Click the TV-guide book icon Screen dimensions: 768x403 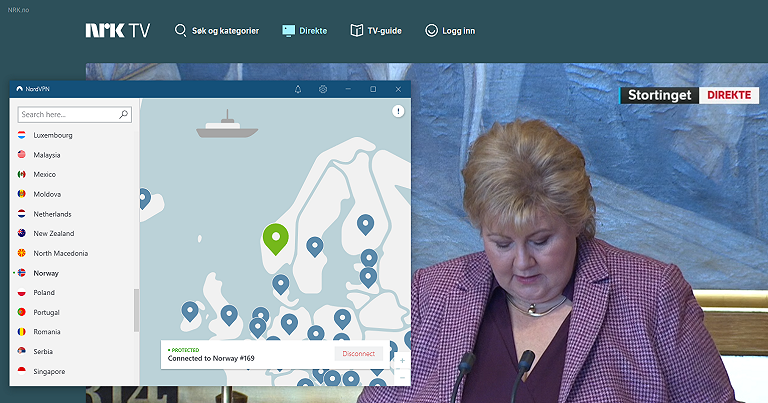357,30
